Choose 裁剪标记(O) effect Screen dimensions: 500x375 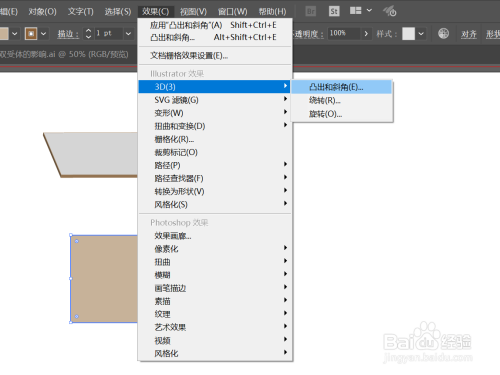coord(215,152)
